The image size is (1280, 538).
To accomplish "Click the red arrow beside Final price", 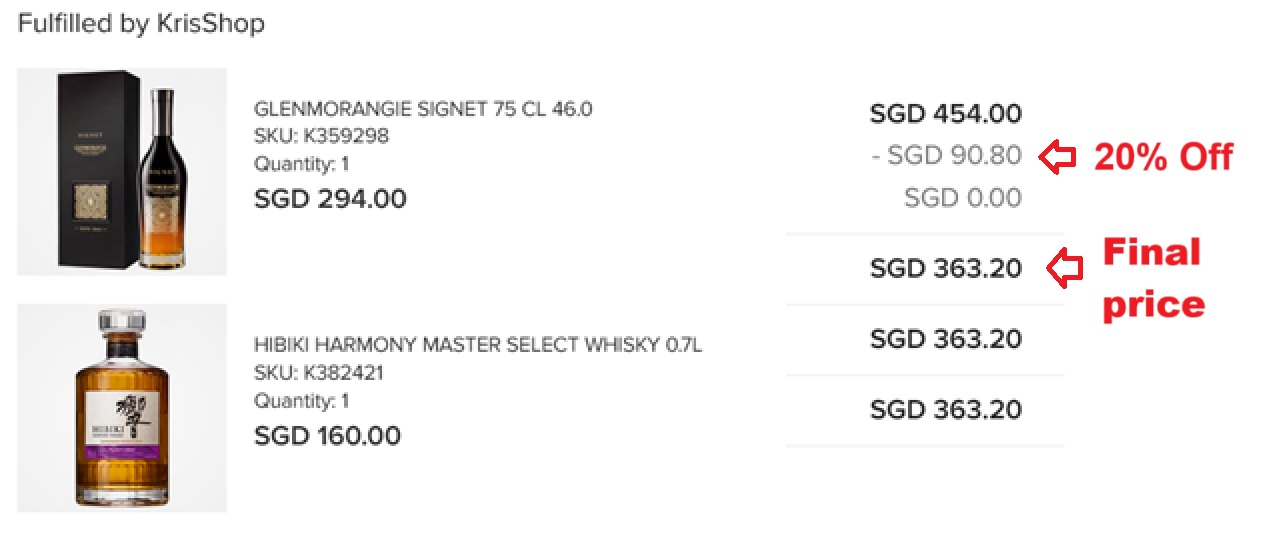I will (x=1065, y=267).
